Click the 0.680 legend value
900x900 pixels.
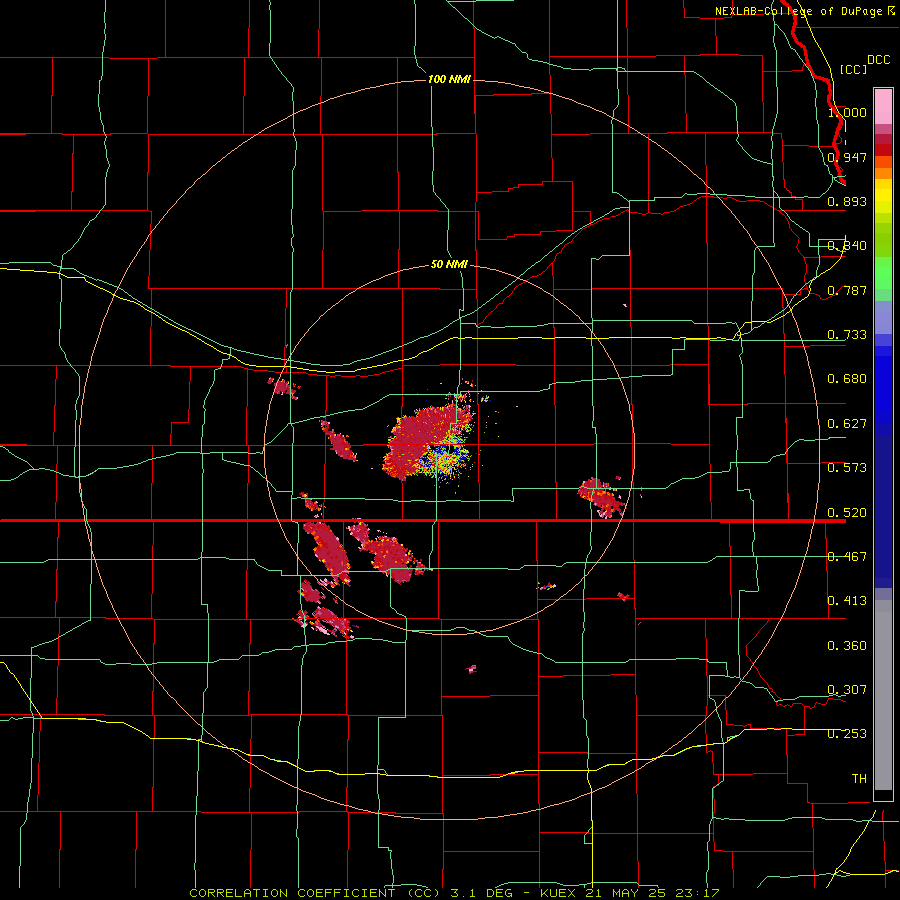847,379
